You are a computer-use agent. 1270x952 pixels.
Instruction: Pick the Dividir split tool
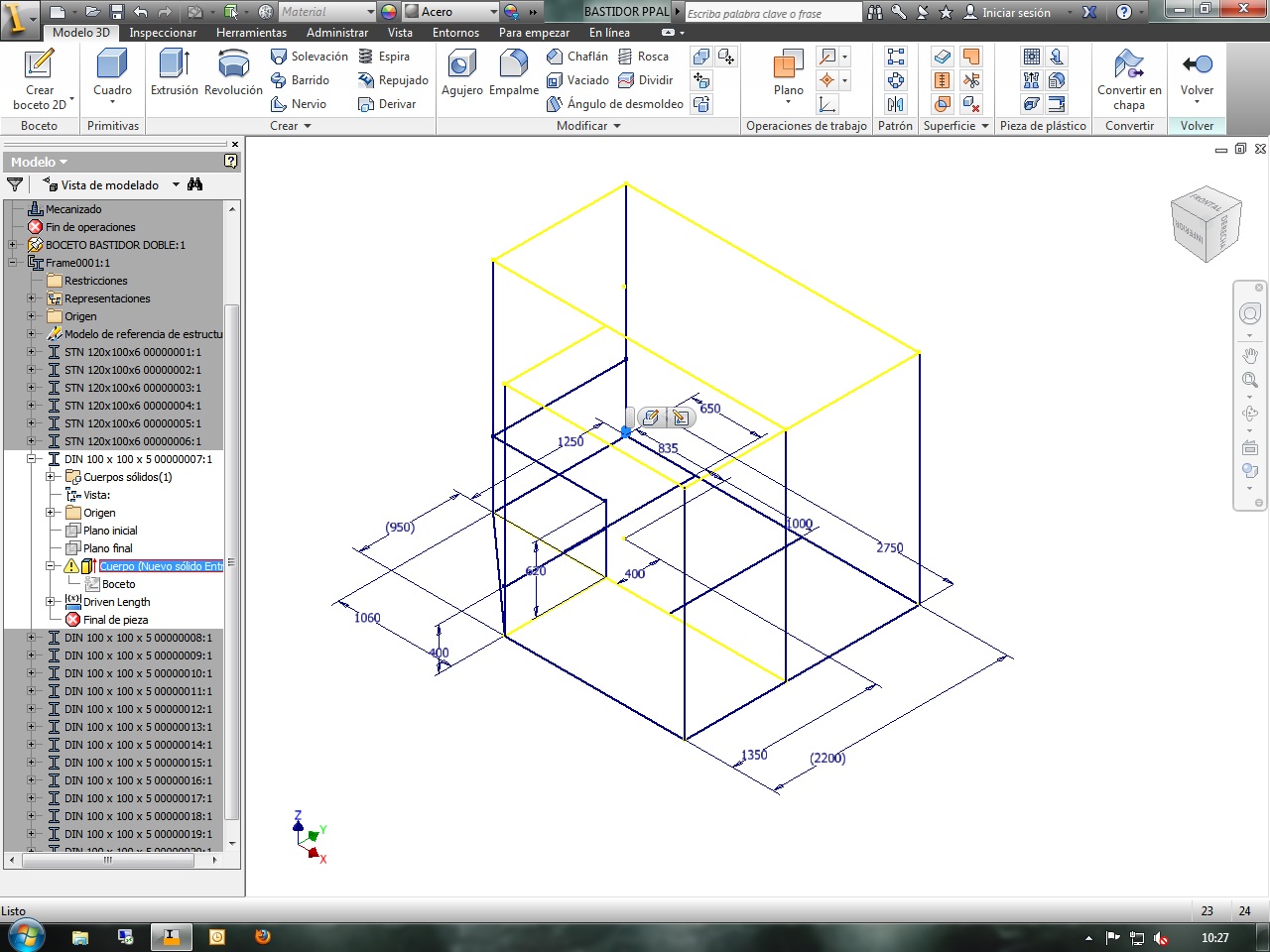[645, 80]
